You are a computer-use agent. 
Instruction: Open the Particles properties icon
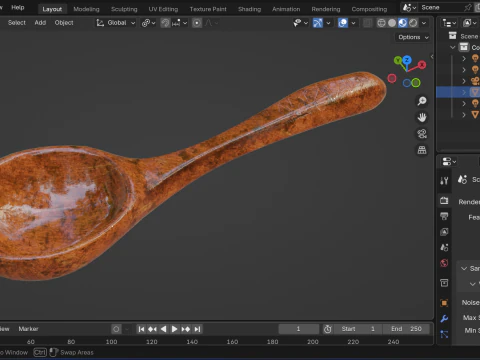pos(444,334)
